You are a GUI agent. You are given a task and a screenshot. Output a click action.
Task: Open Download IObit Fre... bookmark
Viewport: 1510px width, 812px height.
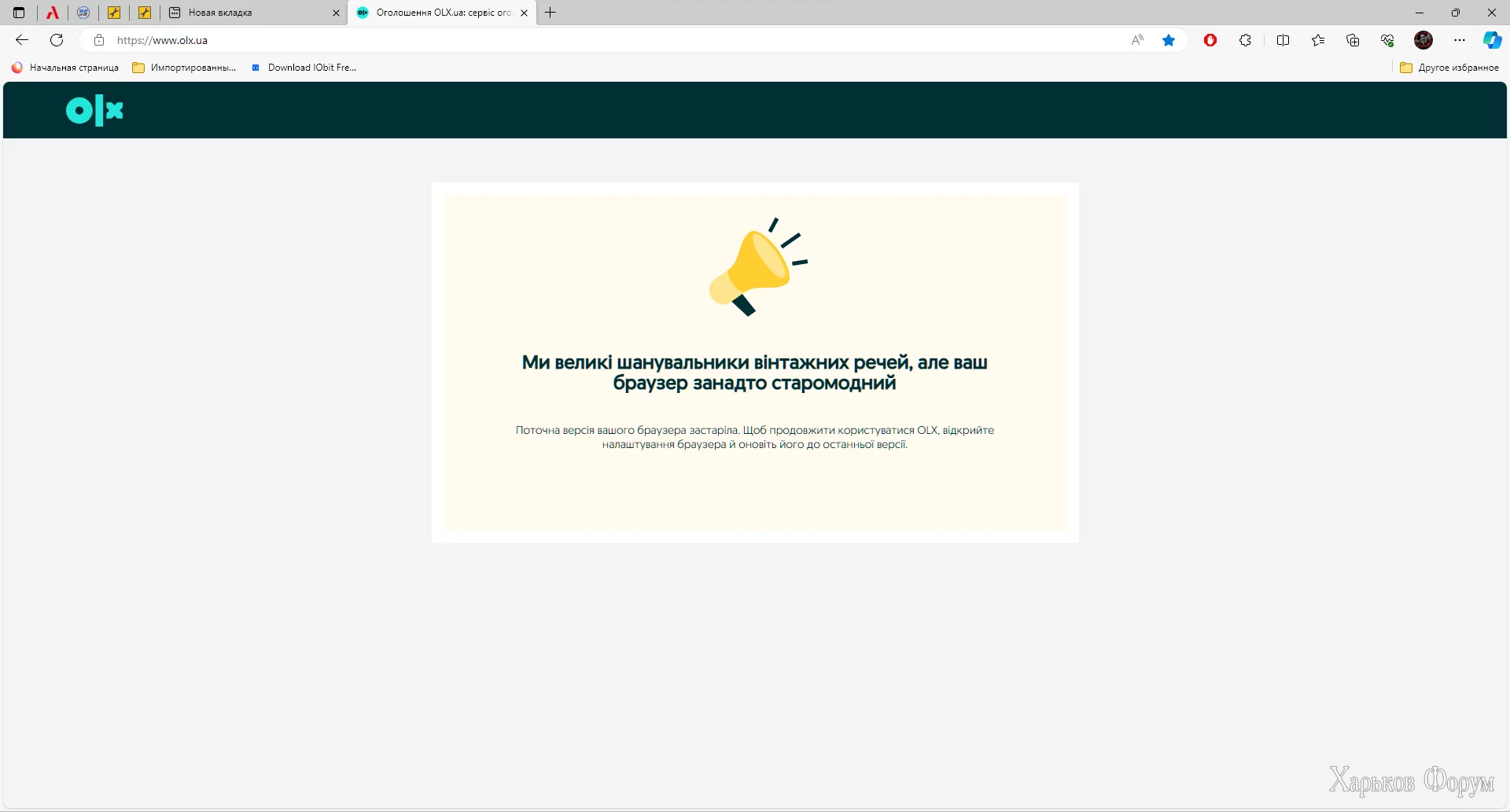304,68
